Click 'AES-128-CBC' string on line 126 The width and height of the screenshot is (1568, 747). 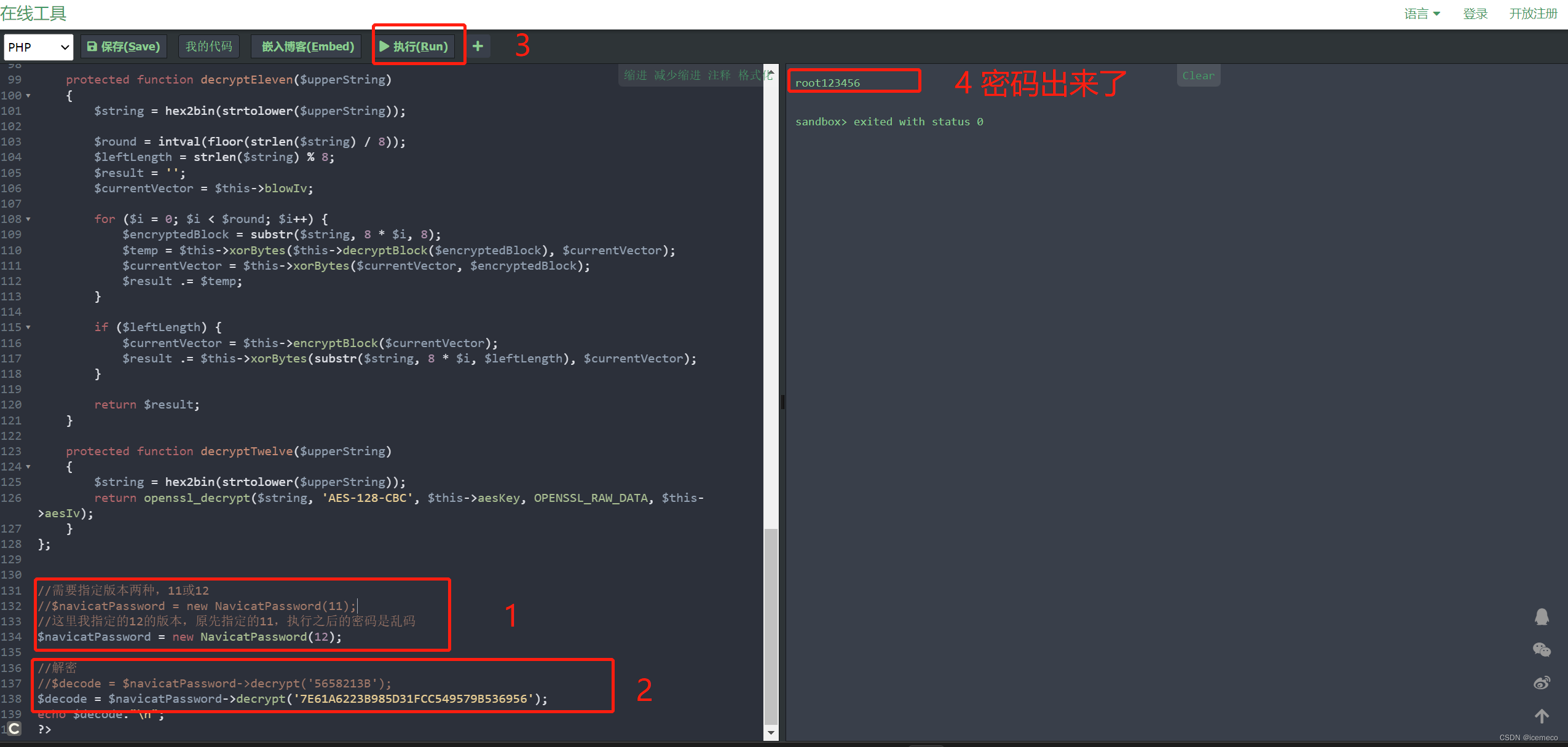tap(367, 498)
